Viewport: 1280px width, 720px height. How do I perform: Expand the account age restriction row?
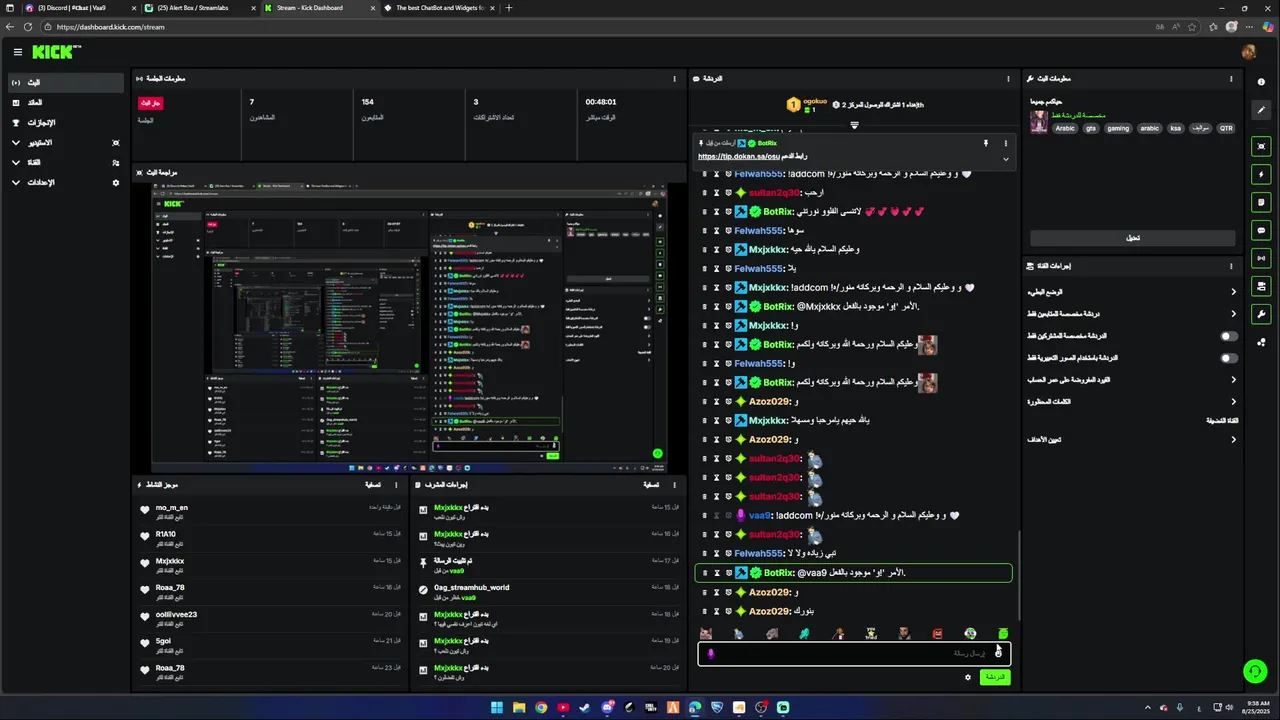click(x=1132, y=380)
